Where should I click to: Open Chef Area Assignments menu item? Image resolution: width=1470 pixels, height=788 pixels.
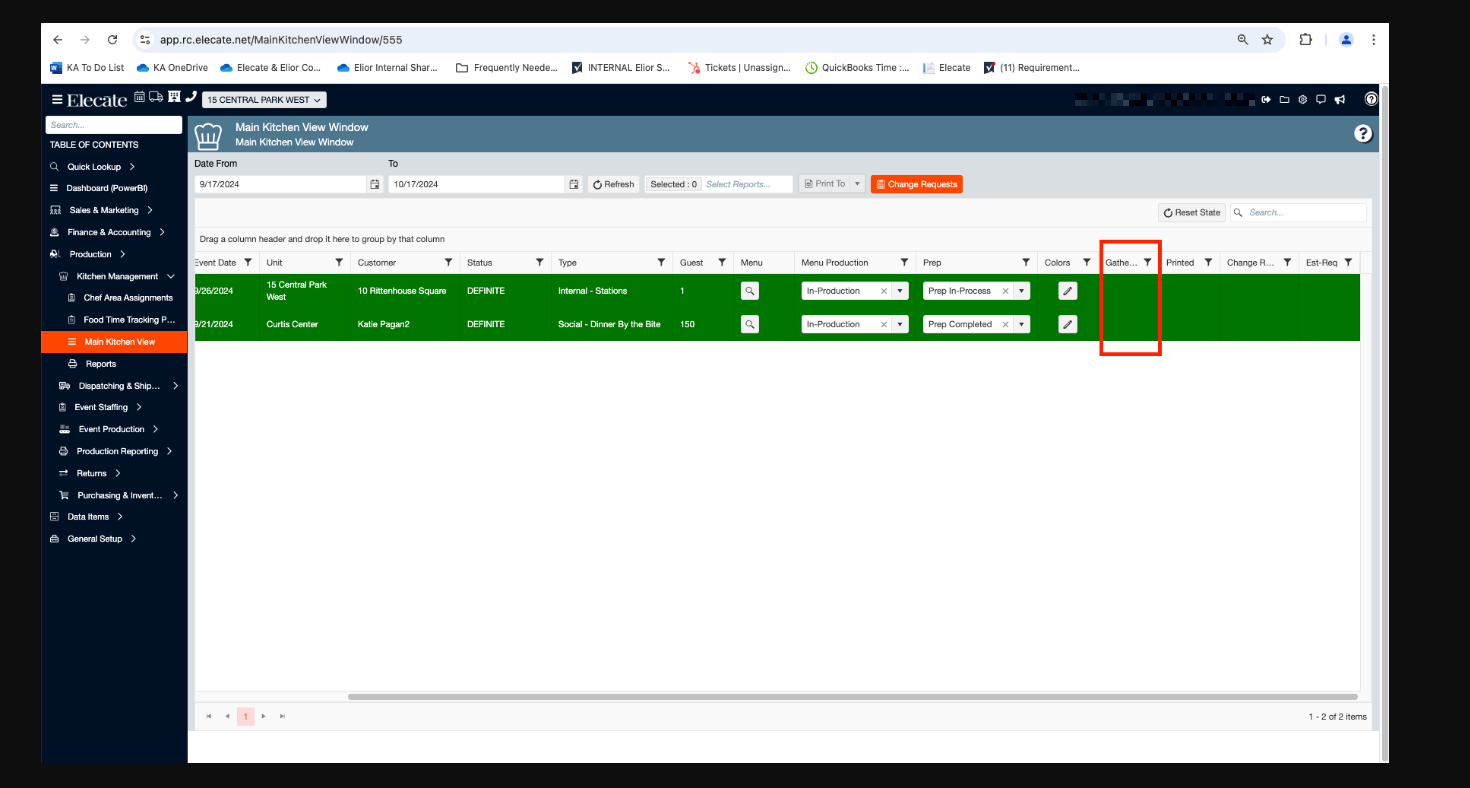(128, 298)
